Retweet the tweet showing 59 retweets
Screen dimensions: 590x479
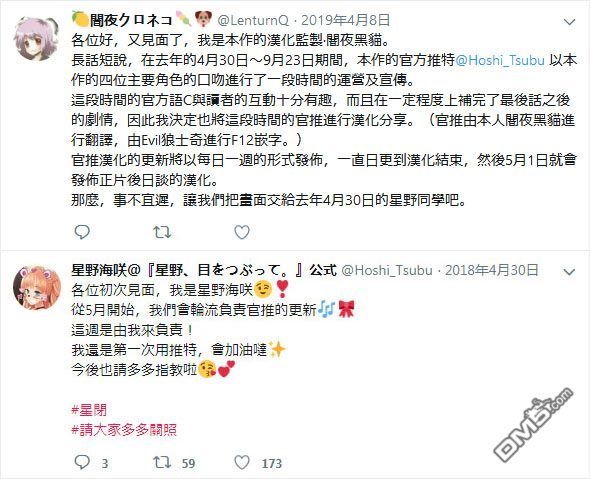(162, 462)
